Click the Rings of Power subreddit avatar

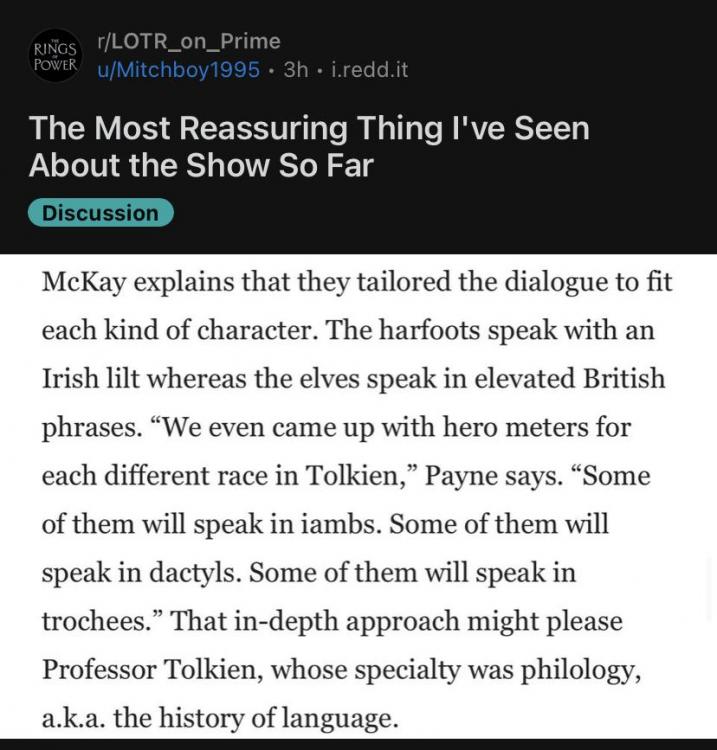tap(56, 56)
